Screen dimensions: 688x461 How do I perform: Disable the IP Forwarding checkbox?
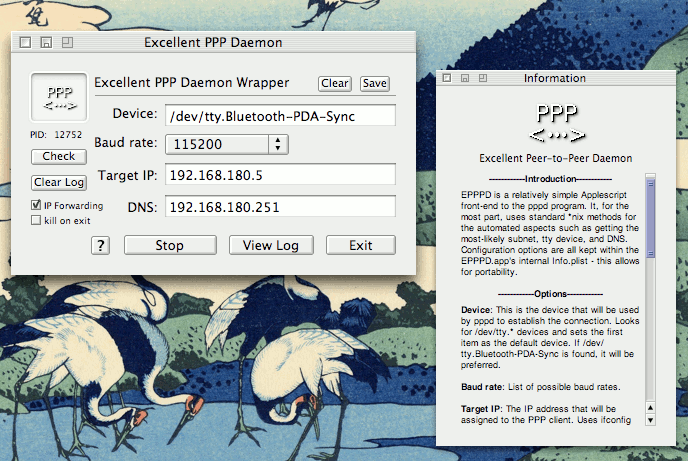[36, 205]
